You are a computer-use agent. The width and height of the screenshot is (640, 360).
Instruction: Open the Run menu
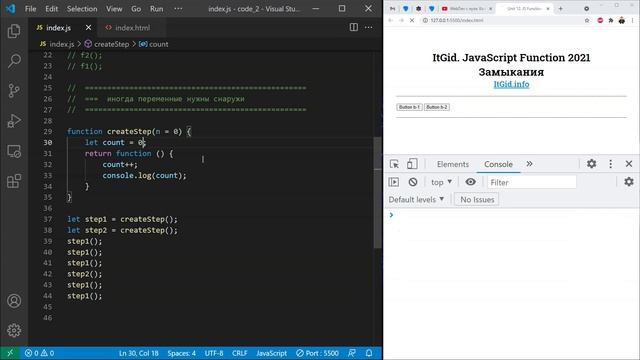pyautogui.click(x=156, y=9)
